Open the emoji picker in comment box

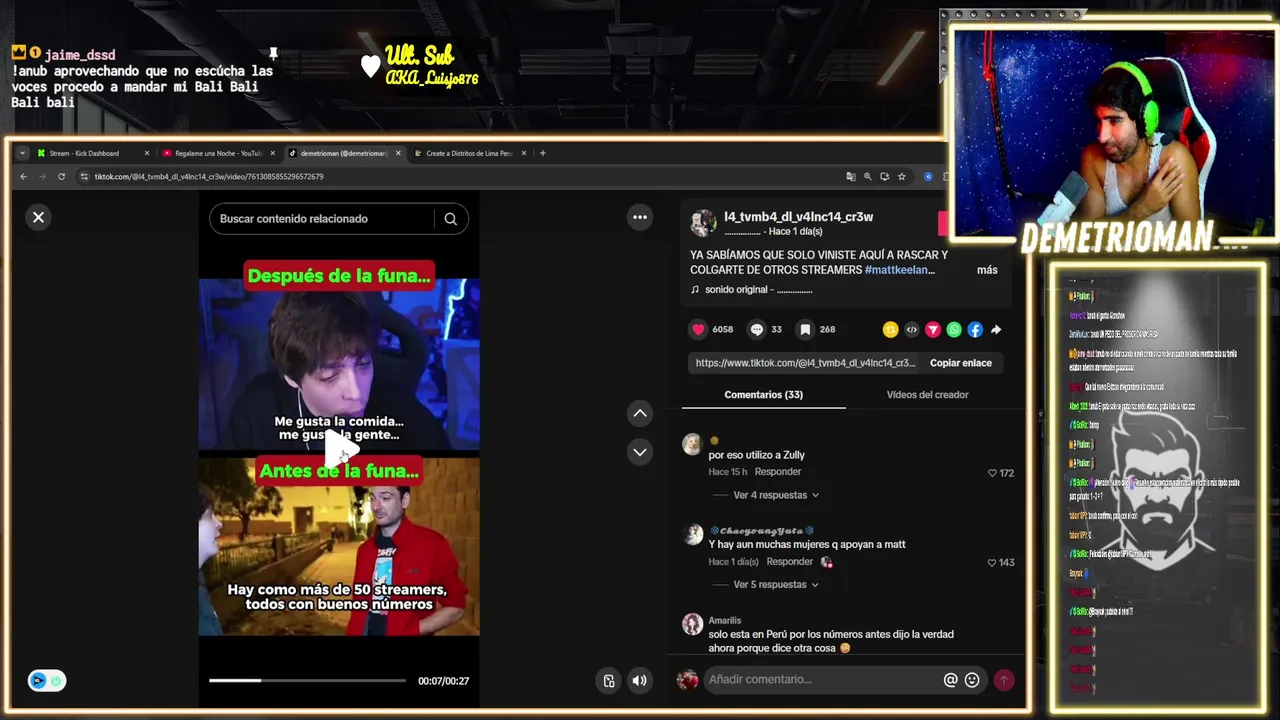(972, 680)
